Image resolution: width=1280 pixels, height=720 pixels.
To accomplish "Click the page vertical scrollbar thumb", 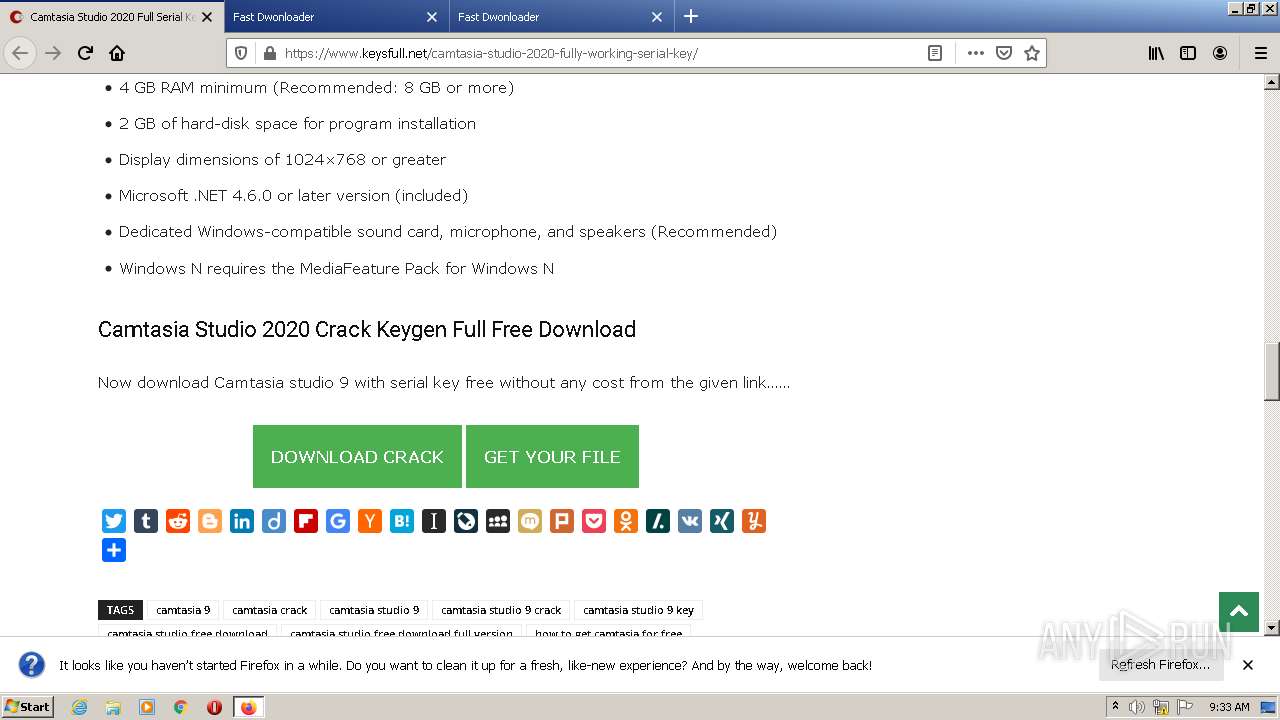I will (x=1272, y=370).
